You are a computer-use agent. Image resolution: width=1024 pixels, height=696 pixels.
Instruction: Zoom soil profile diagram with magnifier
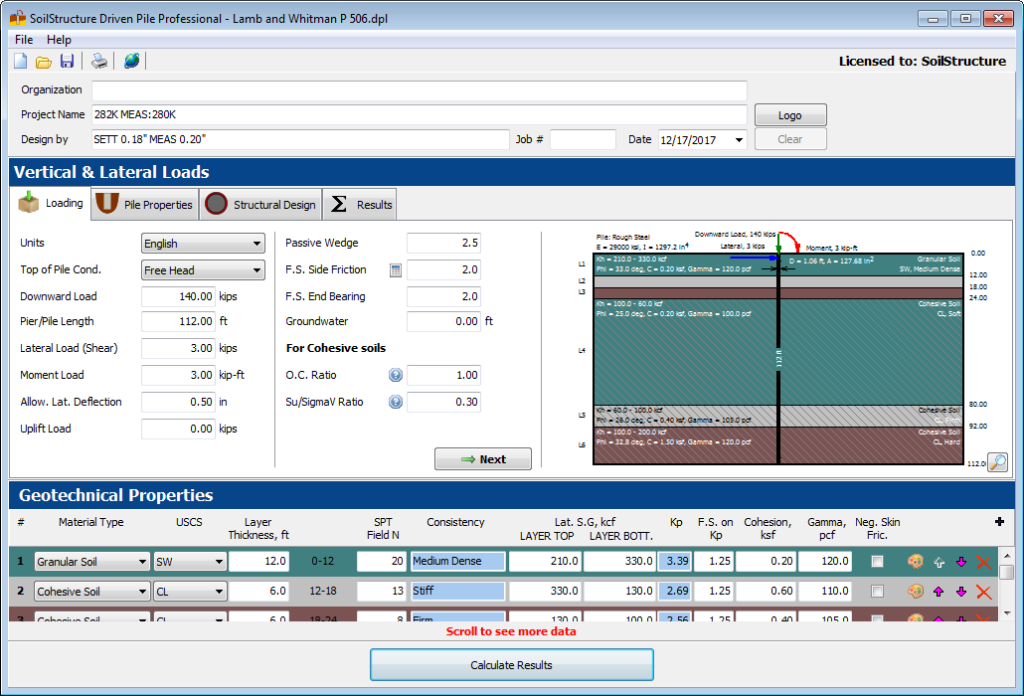pyautogui.click(x=997, y=462)
